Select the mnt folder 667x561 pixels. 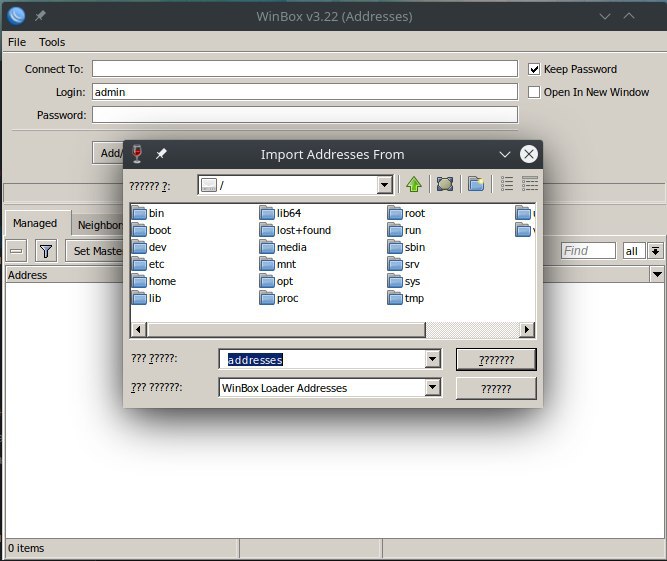coord(278,264)
